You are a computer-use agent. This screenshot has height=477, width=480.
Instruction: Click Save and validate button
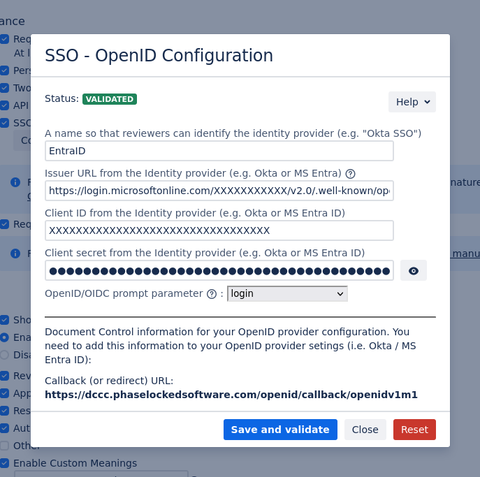[280, 429]
